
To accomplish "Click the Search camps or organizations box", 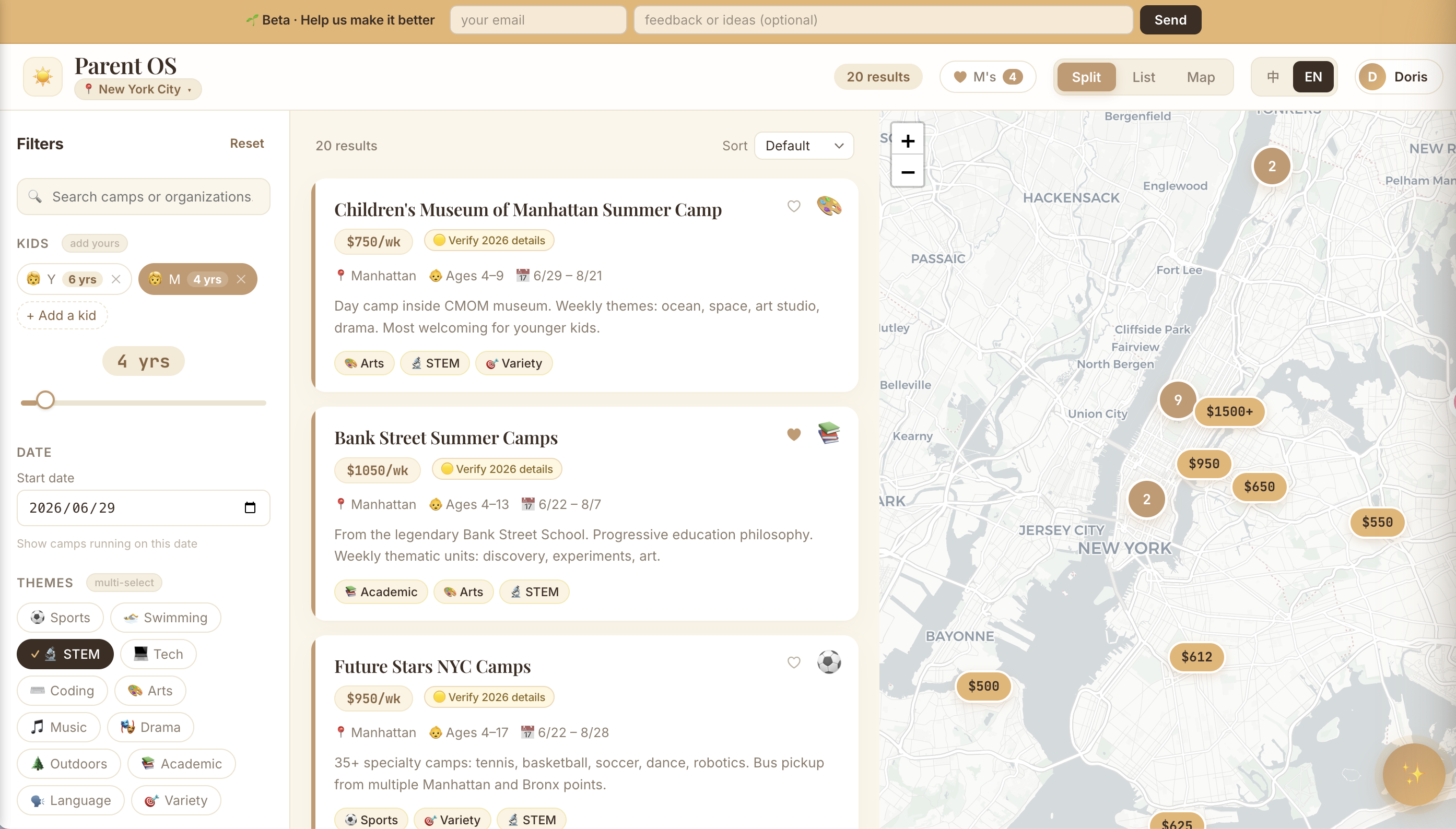I will tap(144, 196).
